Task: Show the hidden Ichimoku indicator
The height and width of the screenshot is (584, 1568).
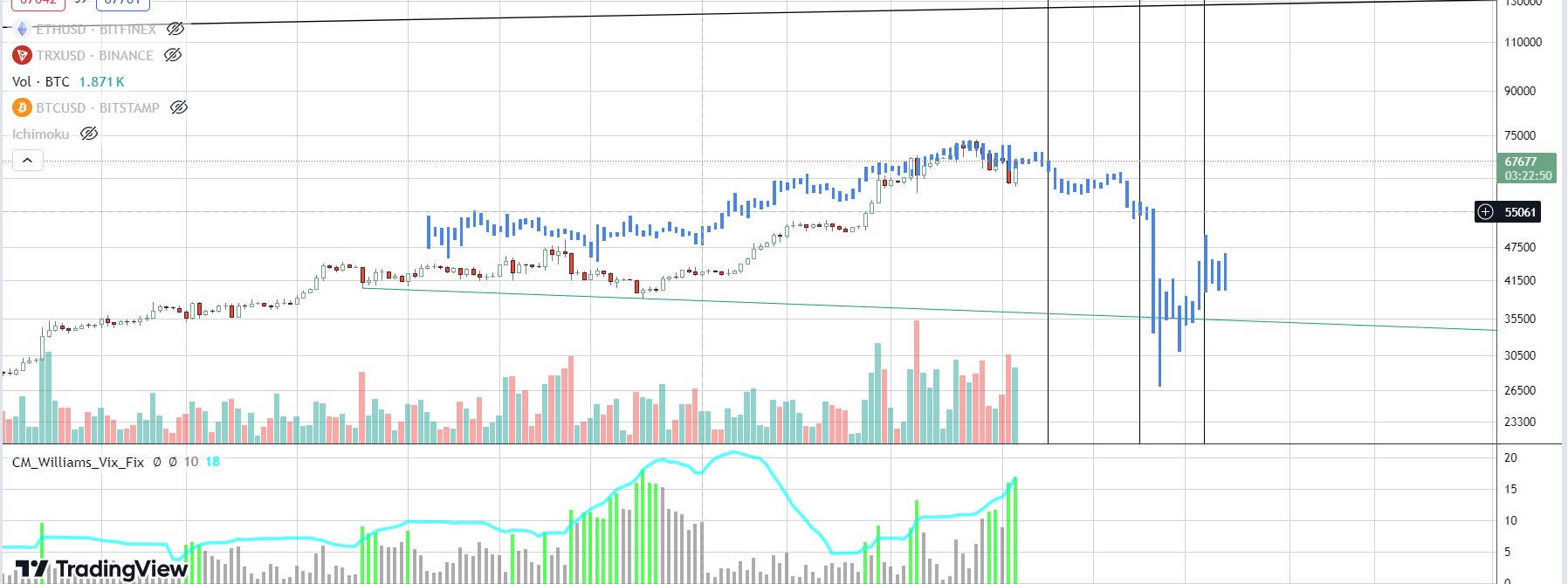Action: point(89,134)
